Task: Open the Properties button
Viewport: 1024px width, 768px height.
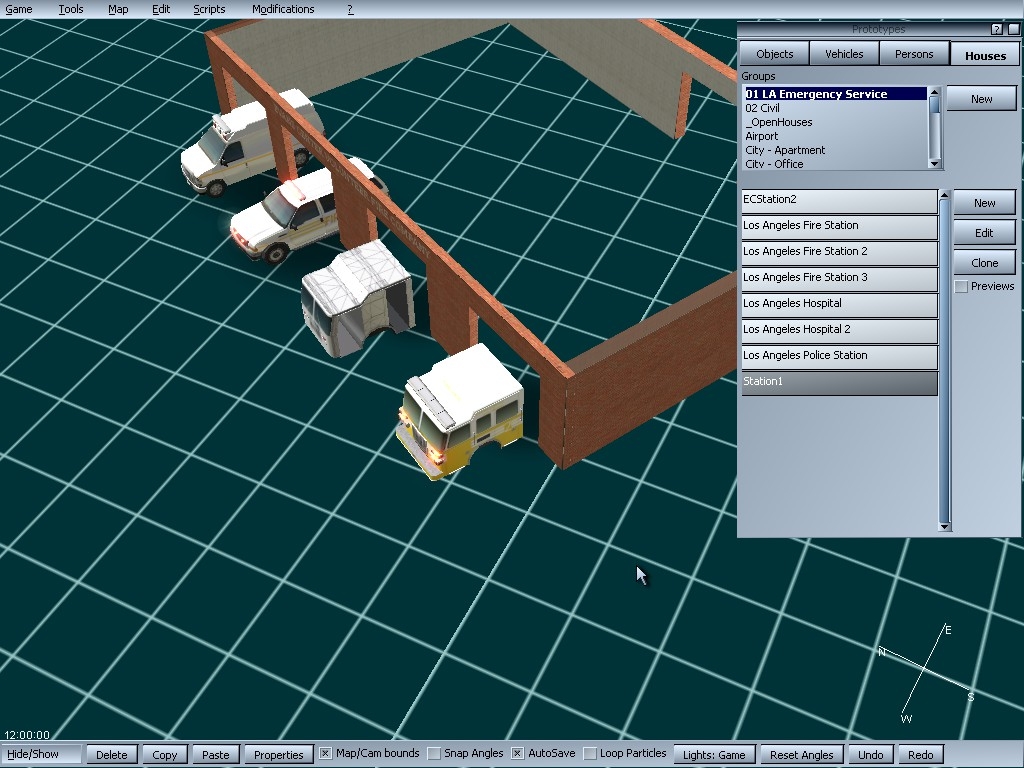Action: (279, 755)
